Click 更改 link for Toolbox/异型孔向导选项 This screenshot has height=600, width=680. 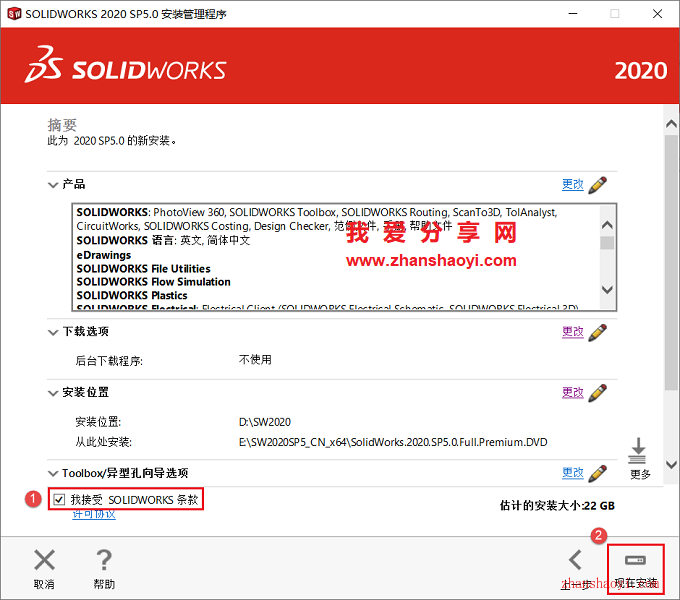(572, 473)
